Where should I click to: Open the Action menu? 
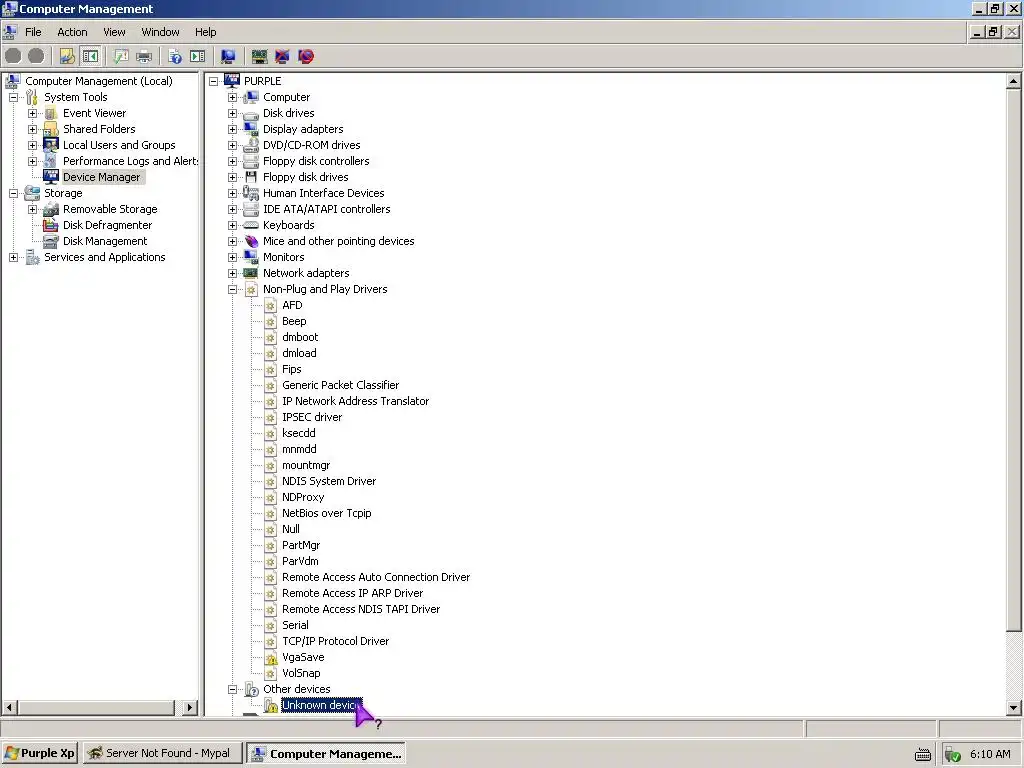pyautogui.click(x=72, y=32)
